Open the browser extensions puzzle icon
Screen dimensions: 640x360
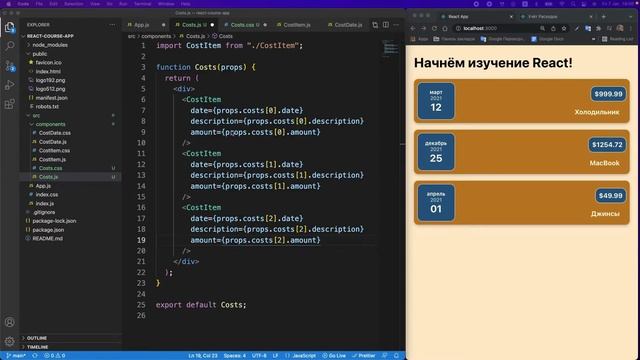click(x=598, y=28)
